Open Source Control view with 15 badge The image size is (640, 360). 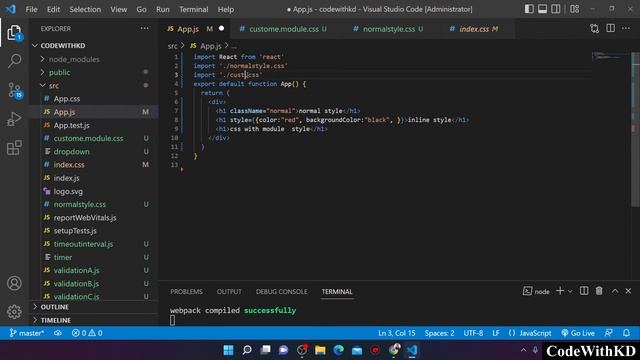[15, 90]
